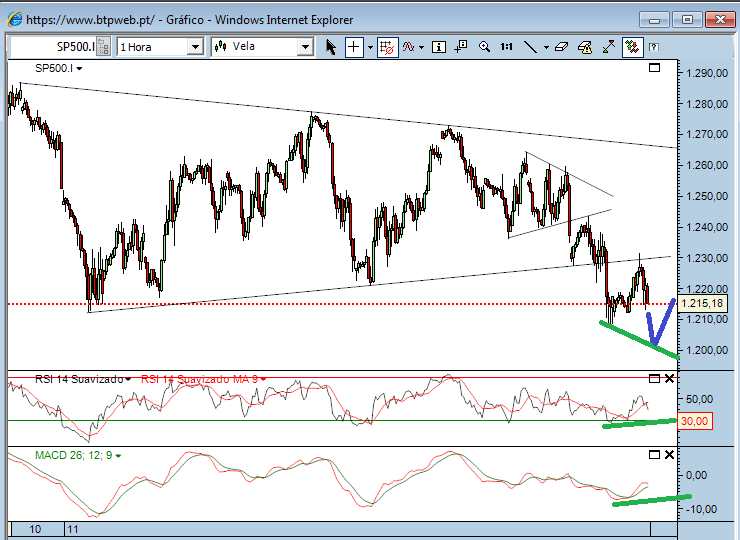Open the indicators wave icon
This screenshot has width=740, height=540.
[409, 47]
